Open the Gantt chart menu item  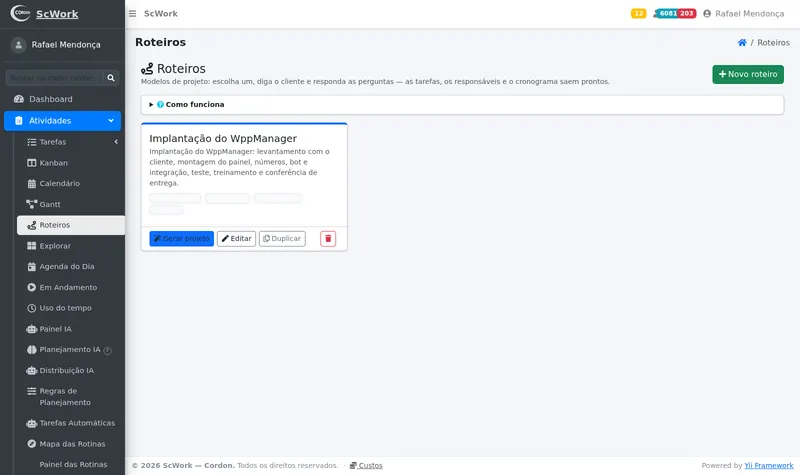click(x=71, y=204)
